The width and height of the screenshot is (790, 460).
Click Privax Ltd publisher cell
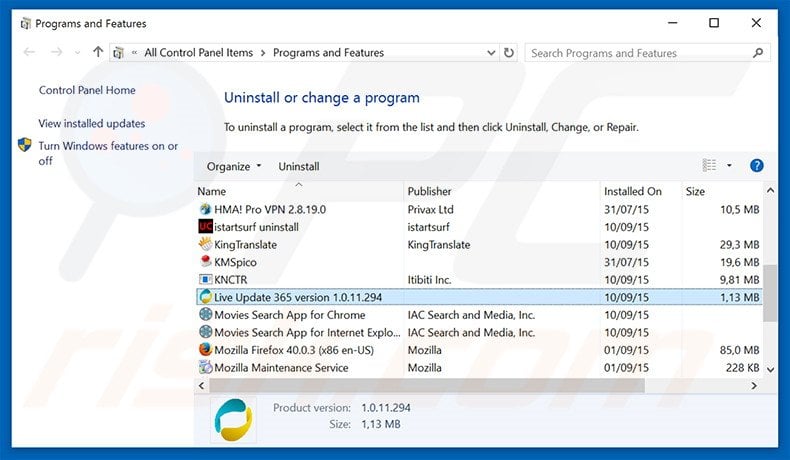(431, 209)
